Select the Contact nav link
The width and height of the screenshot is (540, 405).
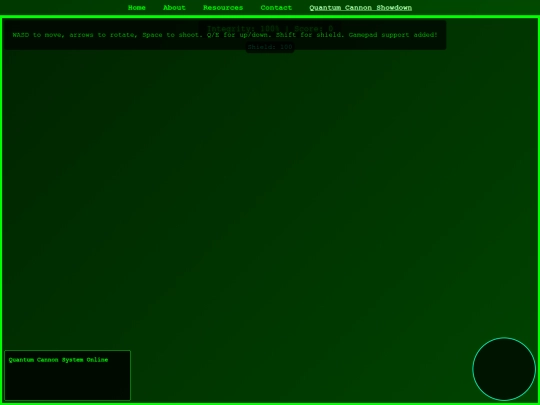[276, 8]
